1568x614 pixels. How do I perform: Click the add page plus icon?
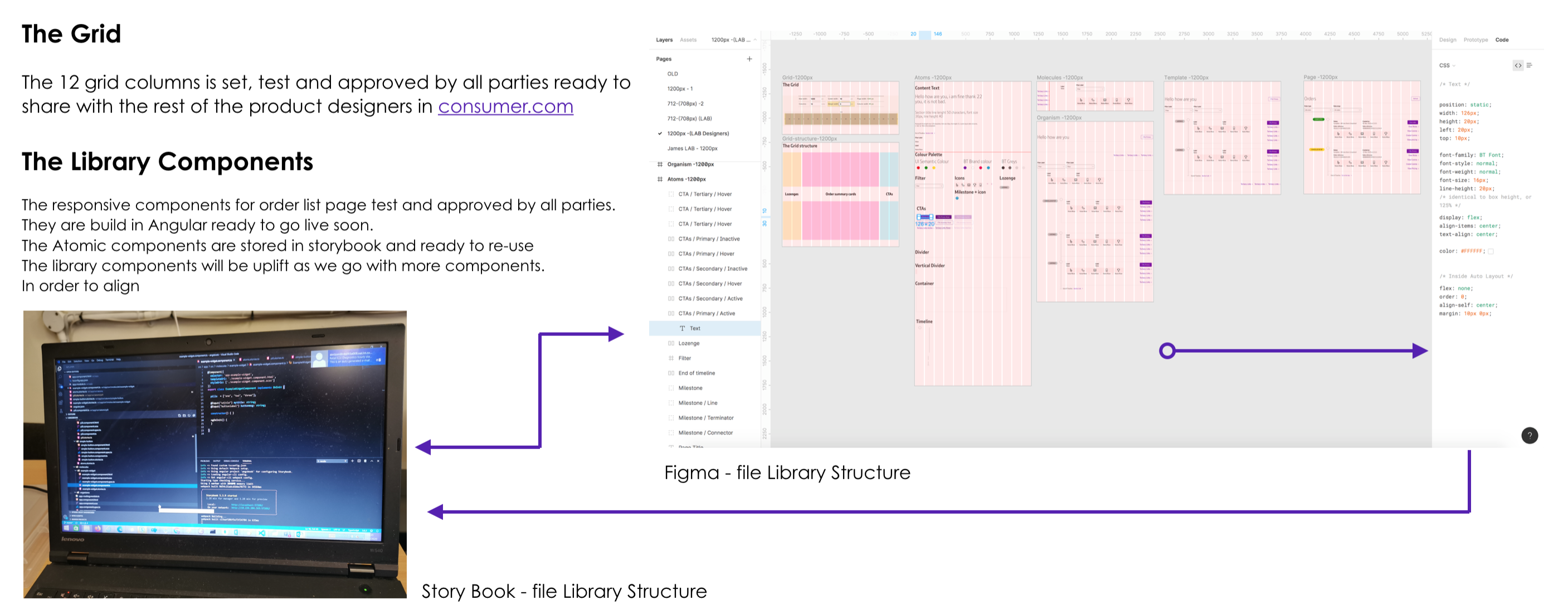(749, 59)
